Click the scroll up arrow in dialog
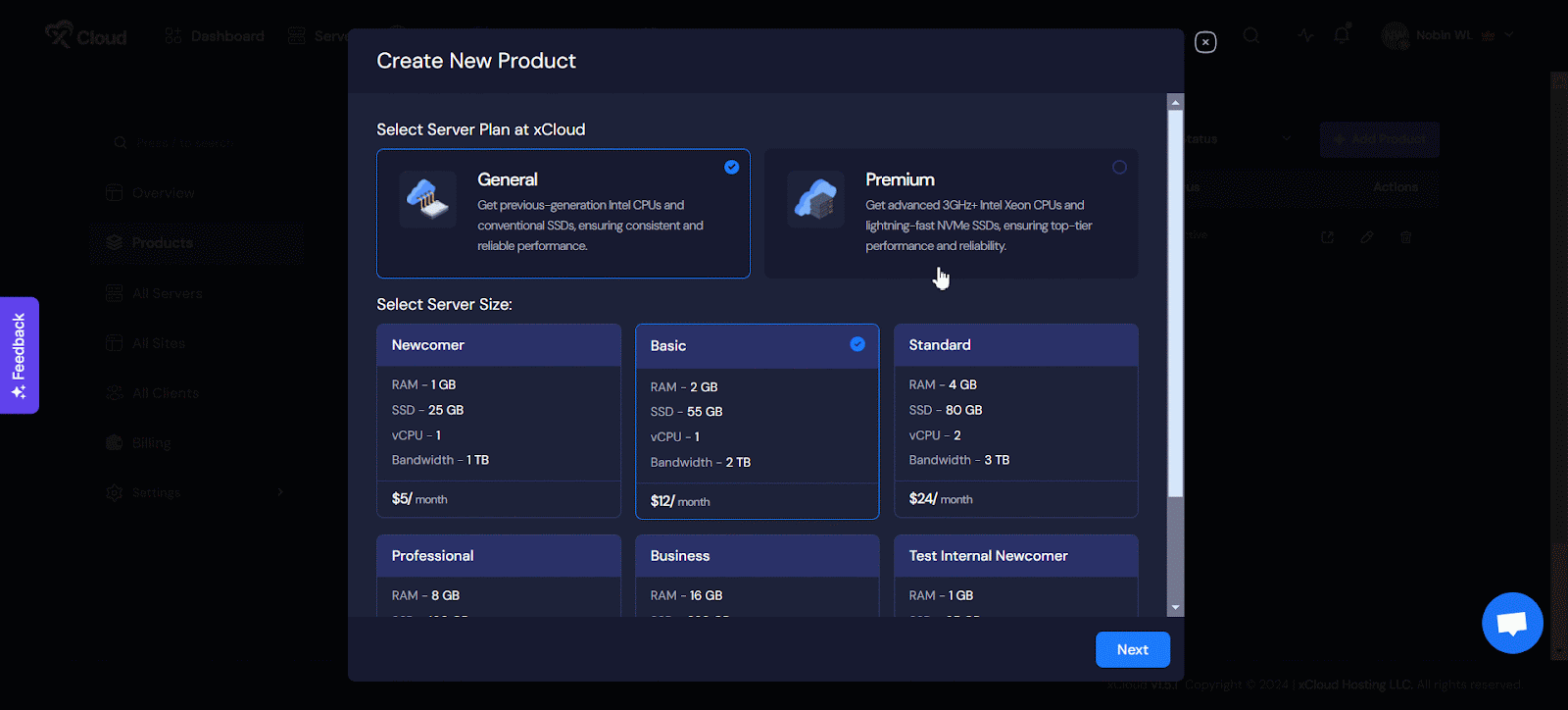The image size is (1568, 710). [x=1176, y=102]
